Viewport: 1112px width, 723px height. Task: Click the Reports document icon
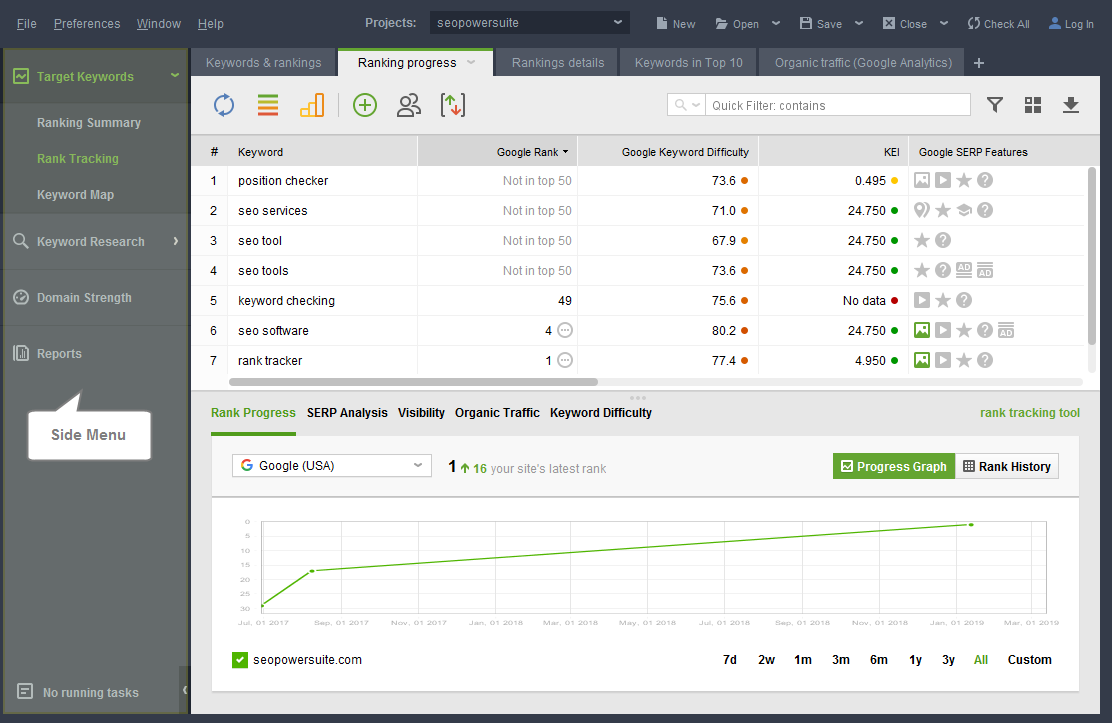tap(21, 353)
